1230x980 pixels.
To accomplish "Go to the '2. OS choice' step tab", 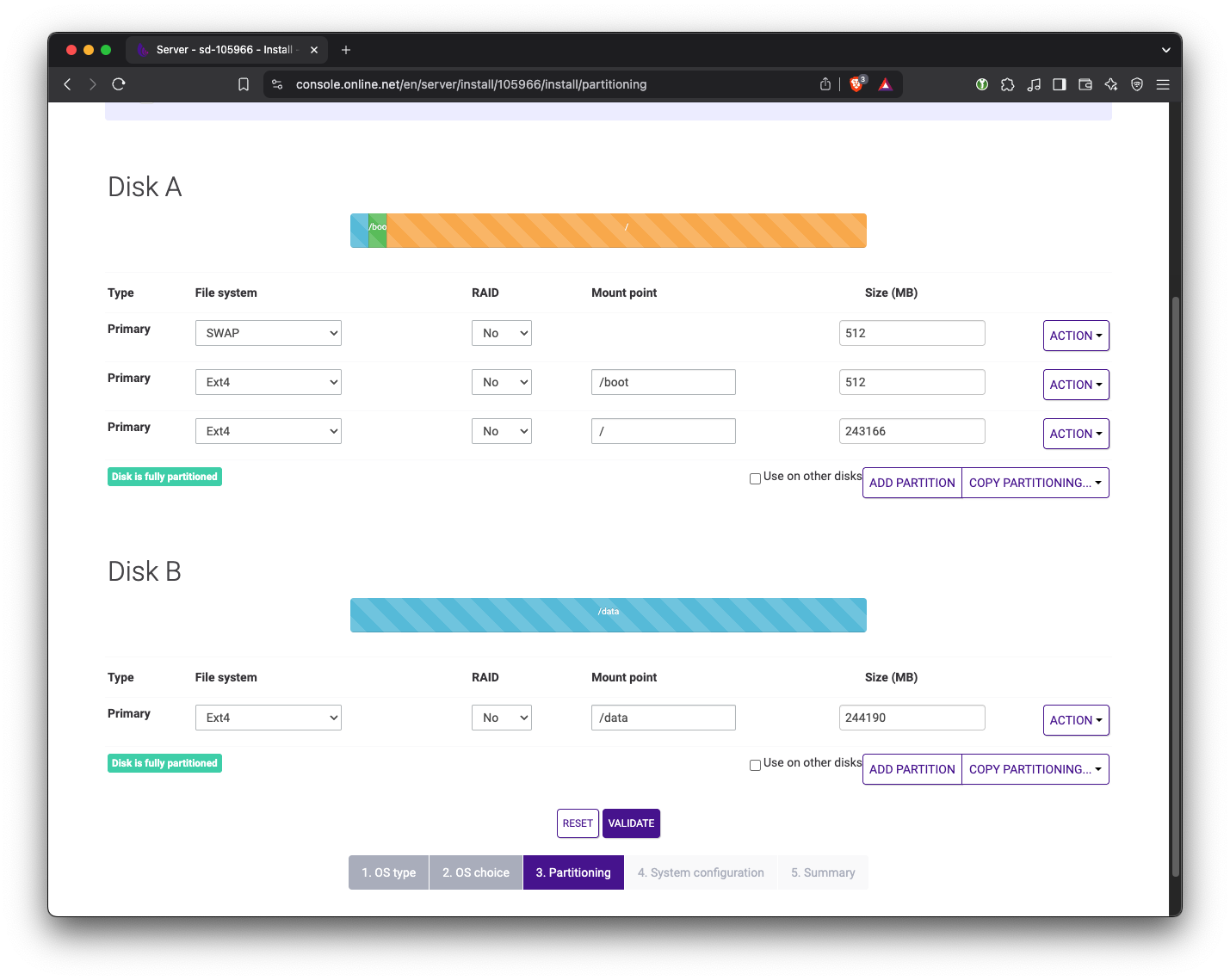I will pyautogui.click(x=475, y=872).
